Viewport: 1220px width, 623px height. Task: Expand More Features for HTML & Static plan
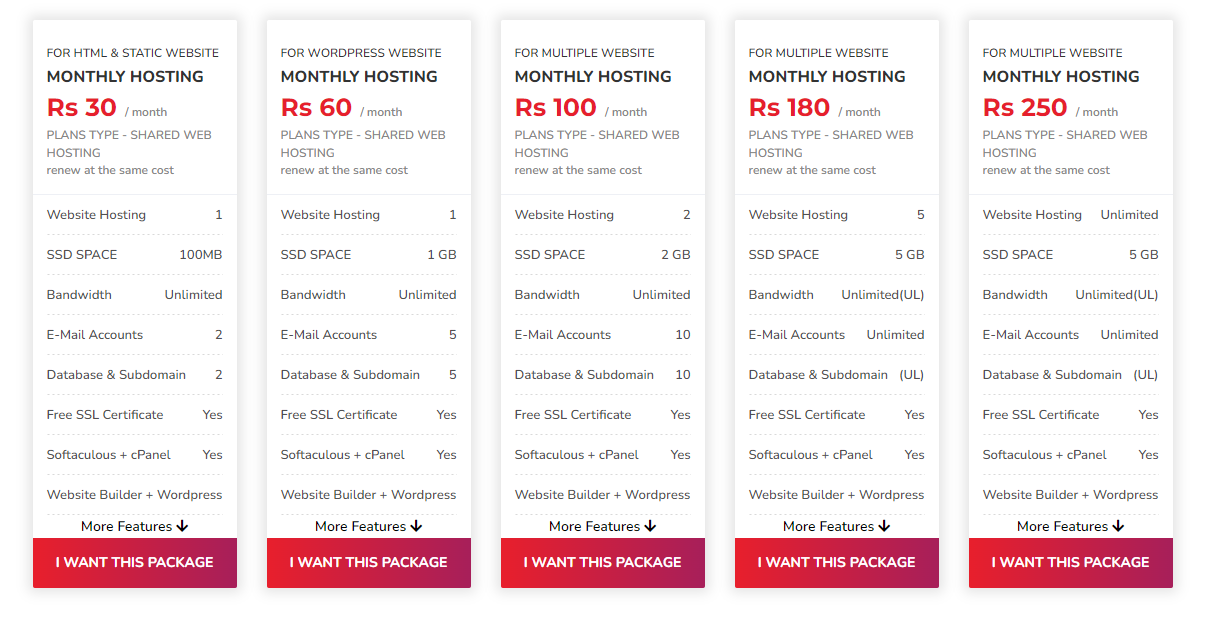[x=135, y=526]
